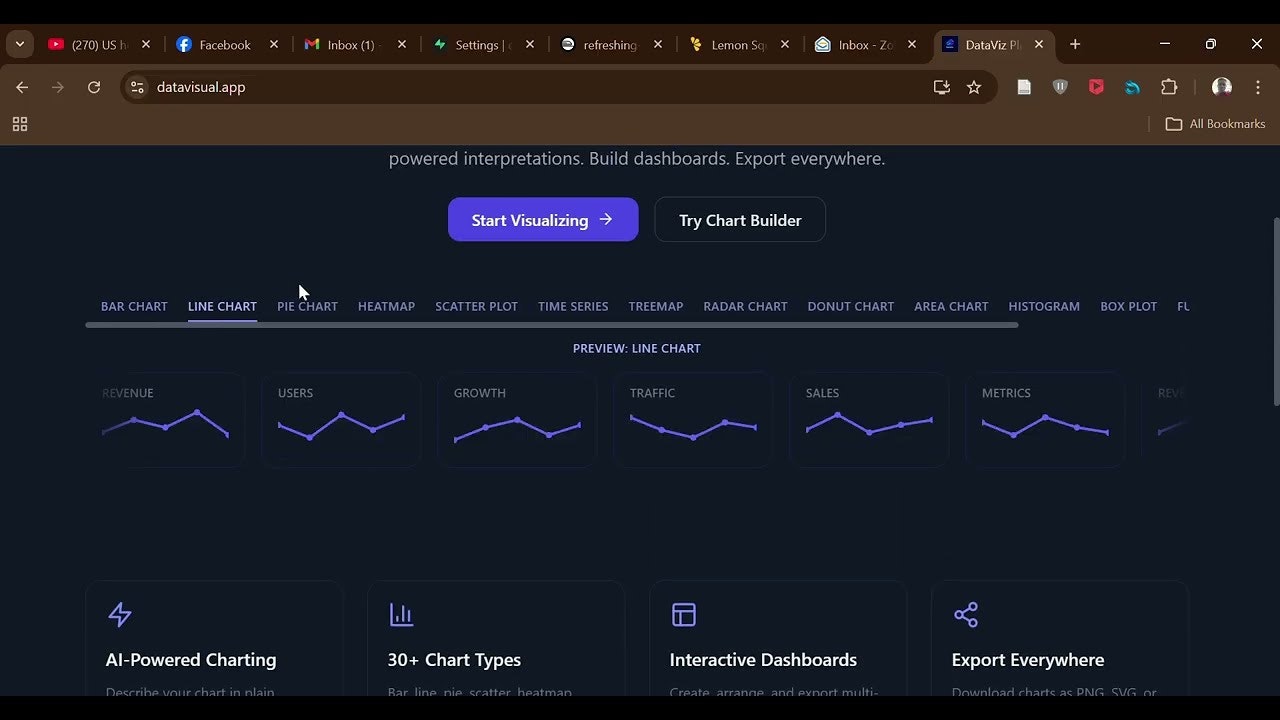
Task: Click the install site icon in the address bar
Action: click(x=941, y=87)
